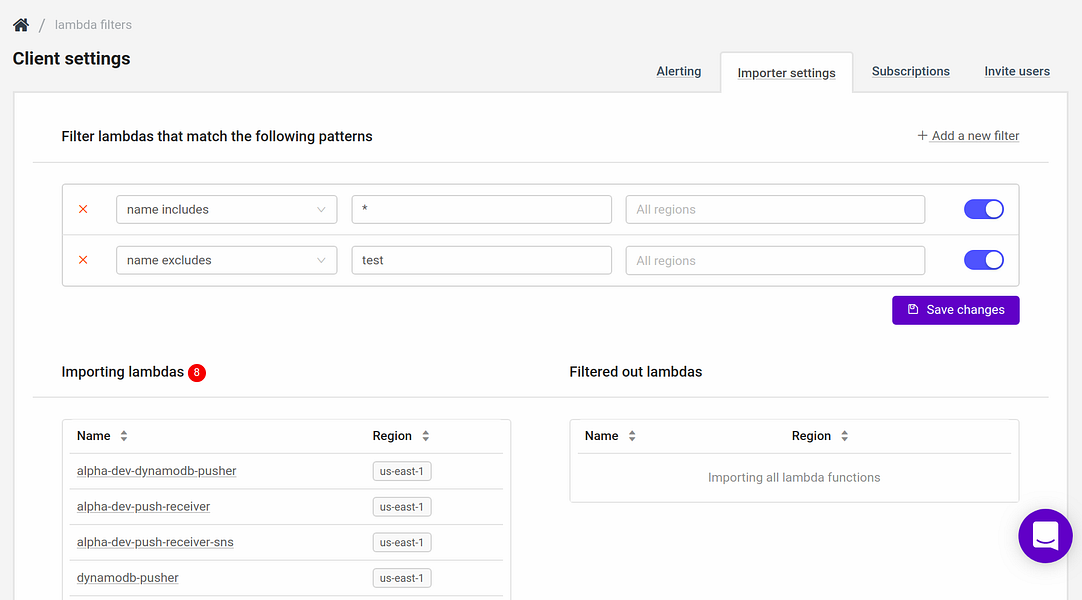Image resolution: width=1082 pixels, height=600 pixels.
Task: Open the chat support widget
Action: tap(1045, 536)
